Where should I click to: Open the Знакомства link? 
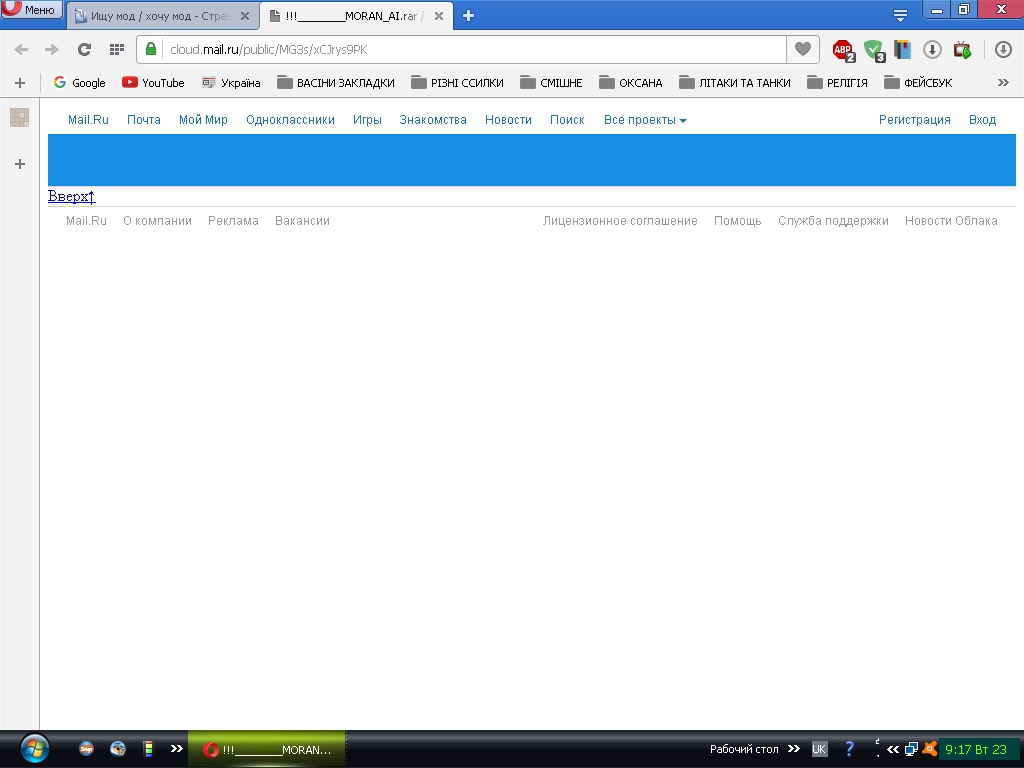pos(433,120)
